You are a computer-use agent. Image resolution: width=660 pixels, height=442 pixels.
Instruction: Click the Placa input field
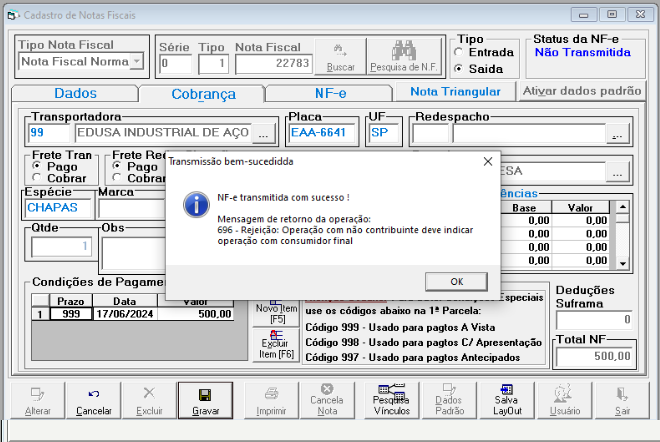(x=322, y=133)
